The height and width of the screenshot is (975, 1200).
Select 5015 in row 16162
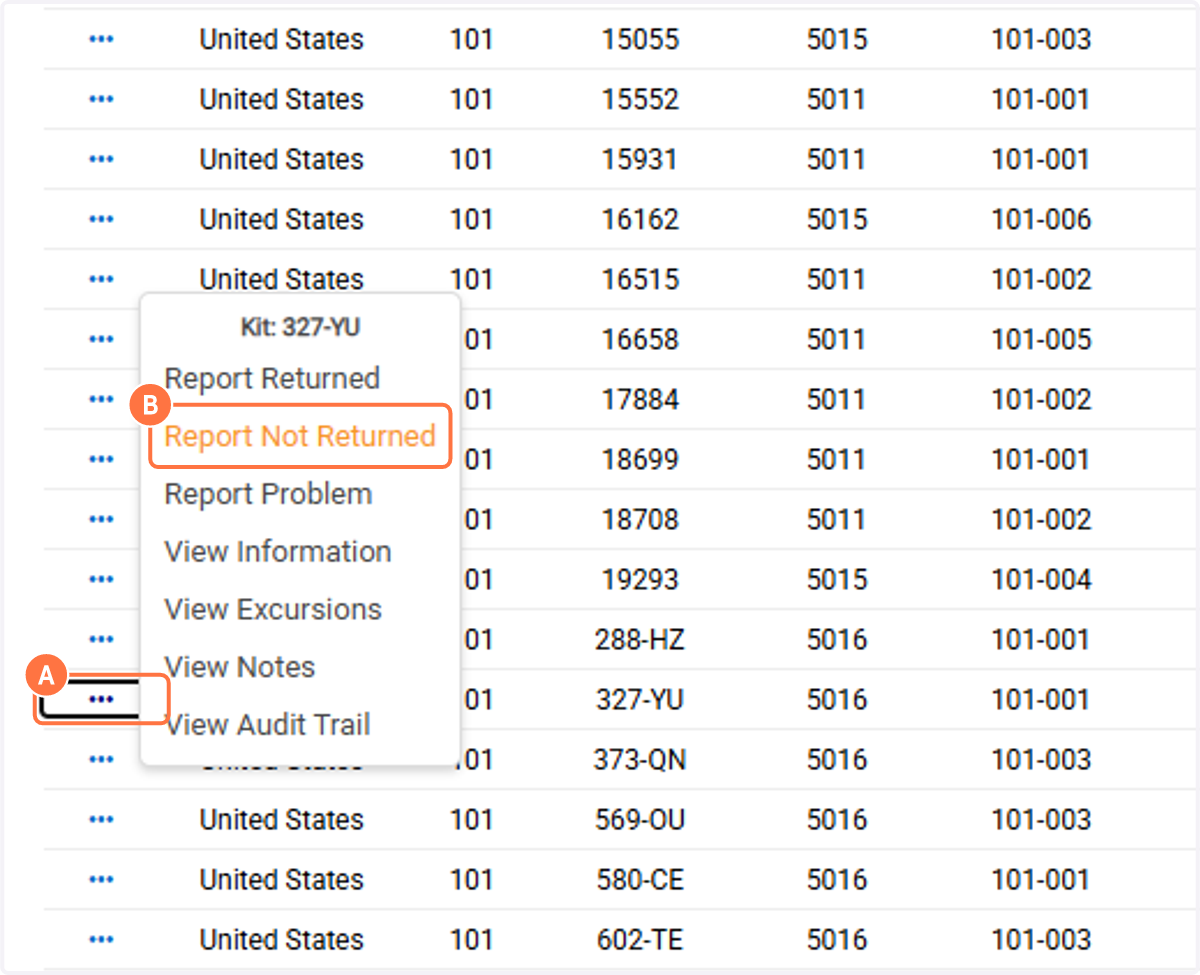[837, 220]
